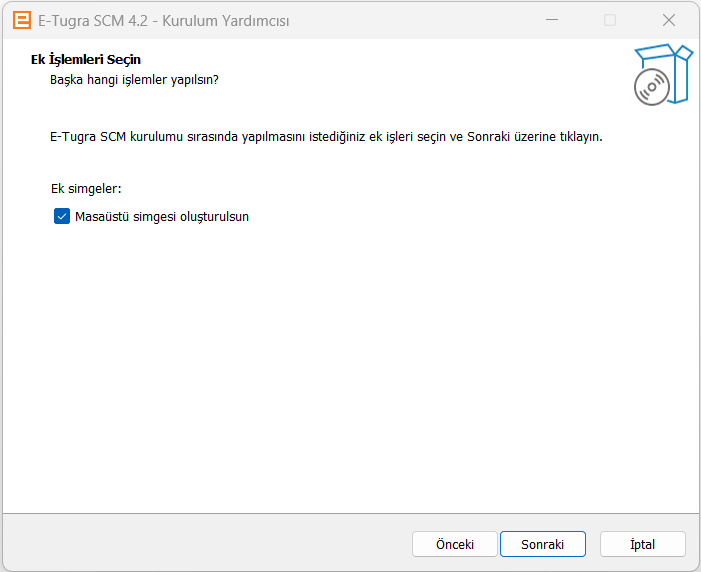701x572 pixels.
Task: Uncheck the Masaüstü simgesi oluşturulsun checkbox
Action: point(62,216)
